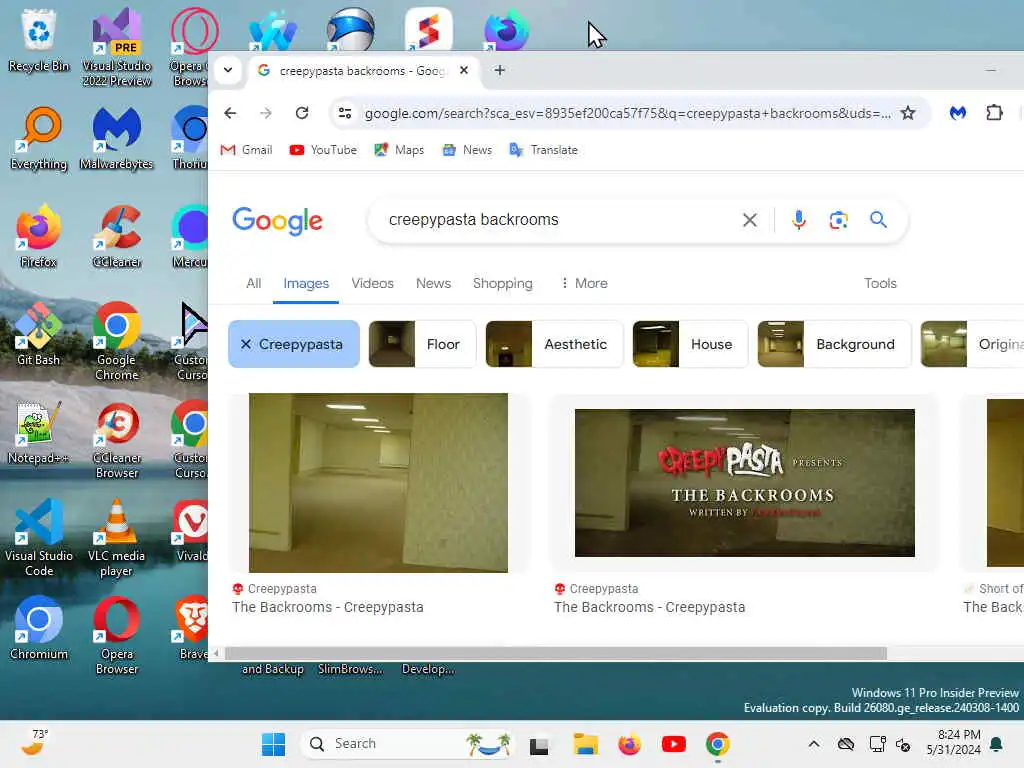This screenshot has height=768, width=1024.
Task: Open Brave browser desktop shortcut
Action: click(x=192, y=628)
